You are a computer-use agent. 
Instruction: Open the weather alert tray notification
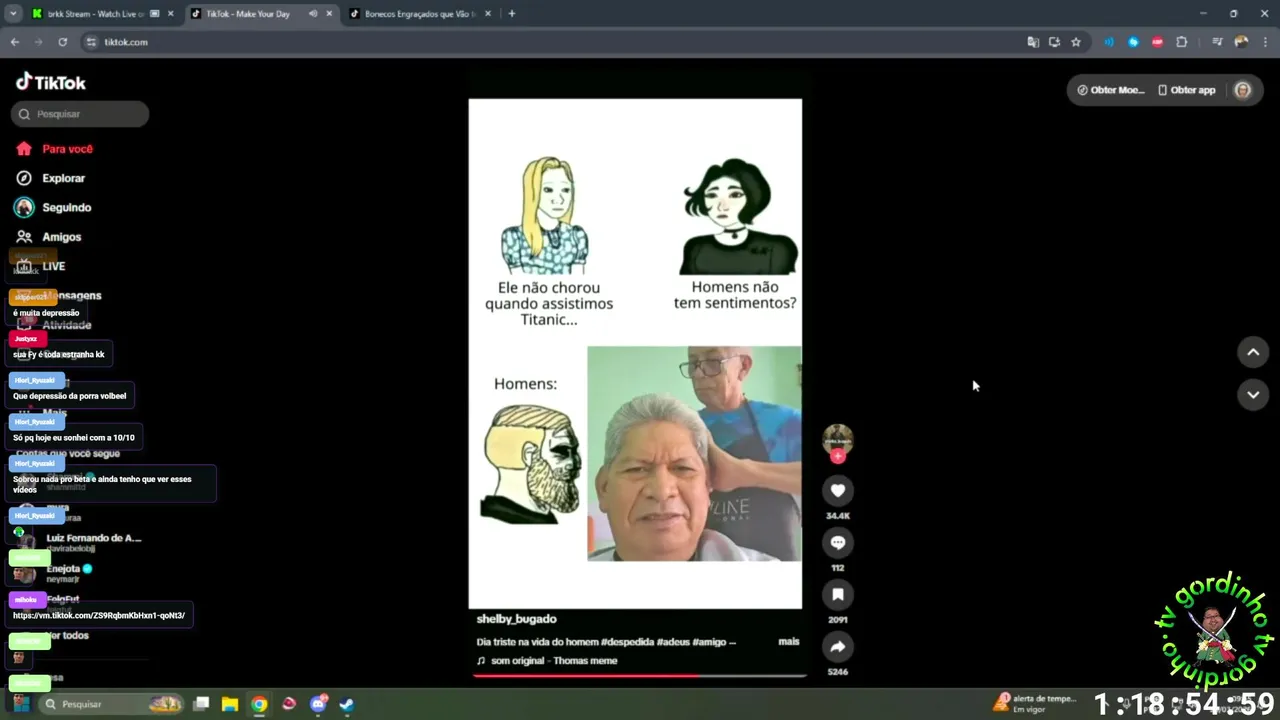click(x=1036, y=703)
